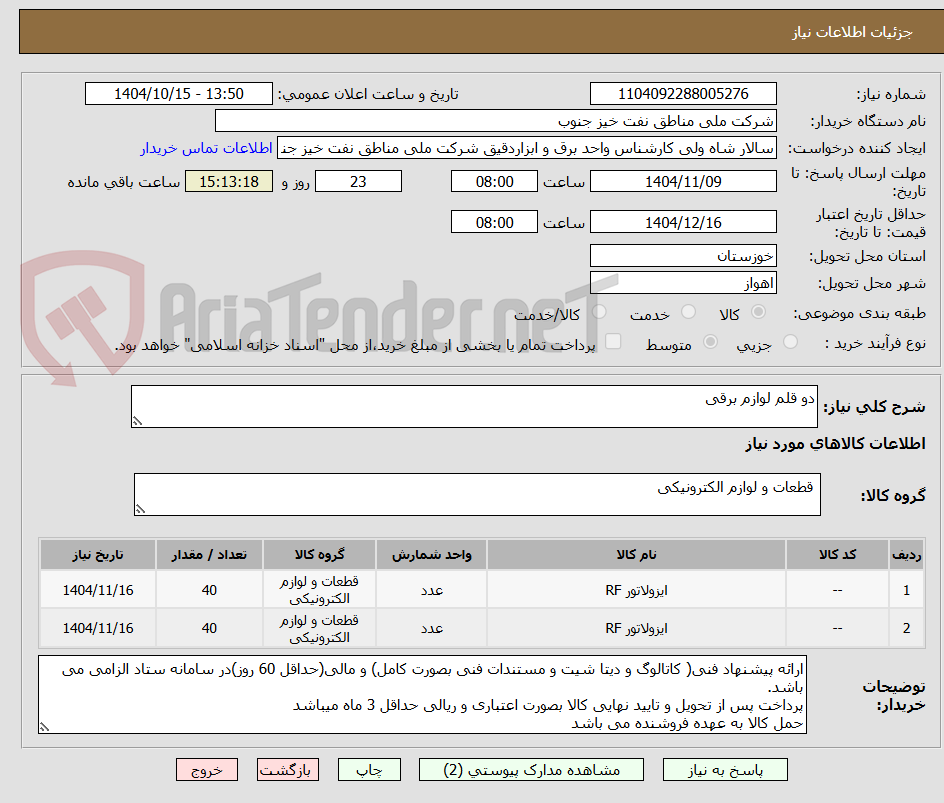Click the date 1404/11/16 in row 2

coord(98,628)
